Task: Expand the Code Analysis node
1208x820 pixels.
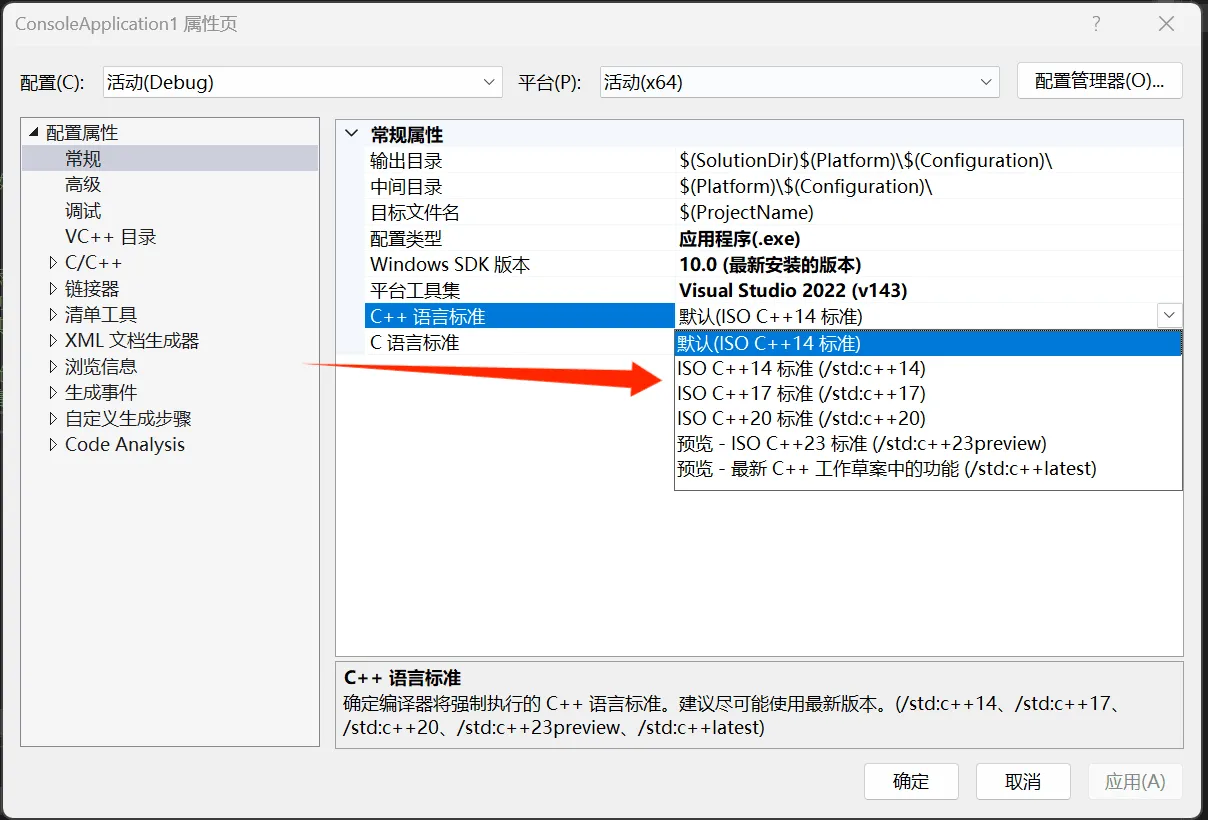Action: pos(54,445)
